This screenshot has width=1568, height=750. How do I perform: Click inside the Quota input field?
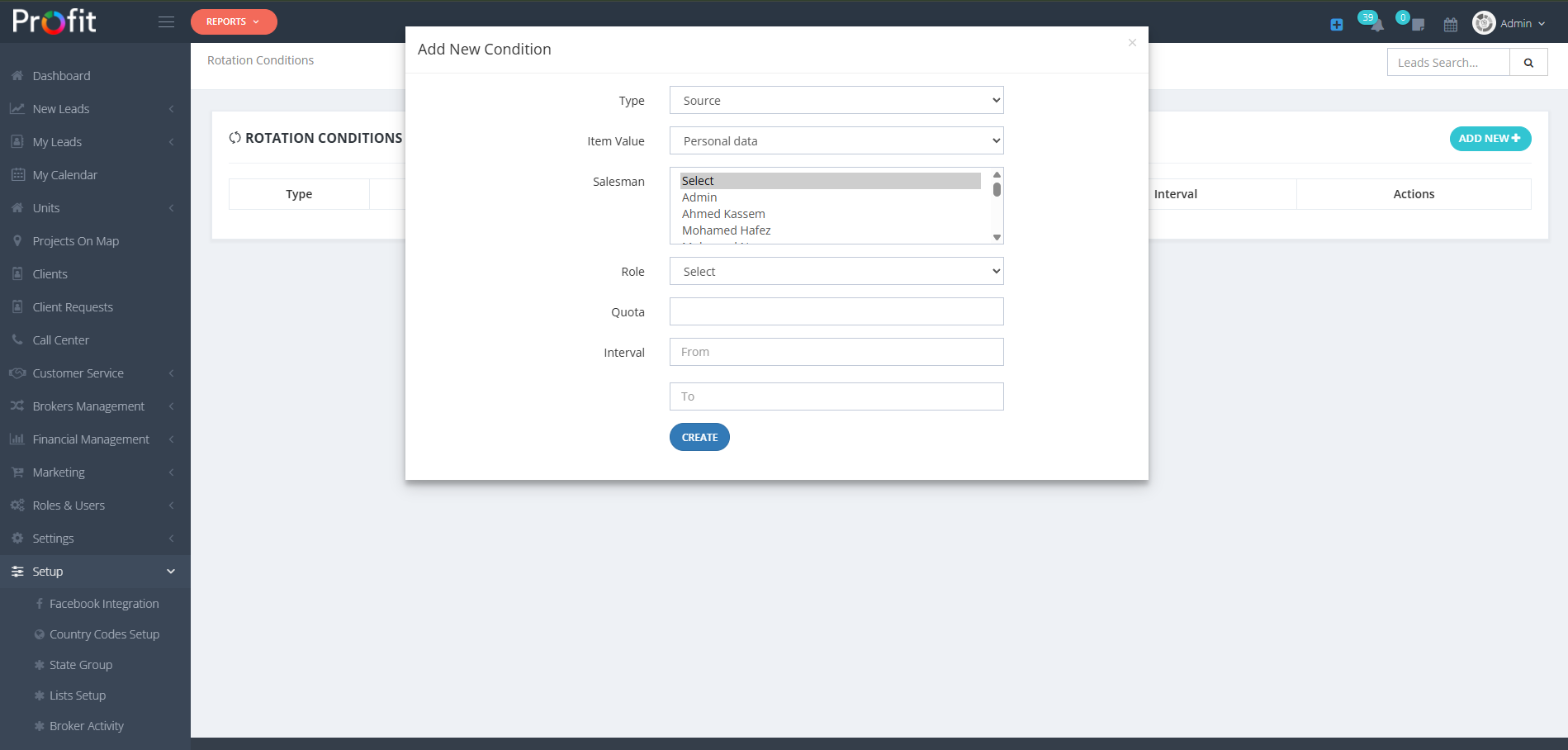836,311
